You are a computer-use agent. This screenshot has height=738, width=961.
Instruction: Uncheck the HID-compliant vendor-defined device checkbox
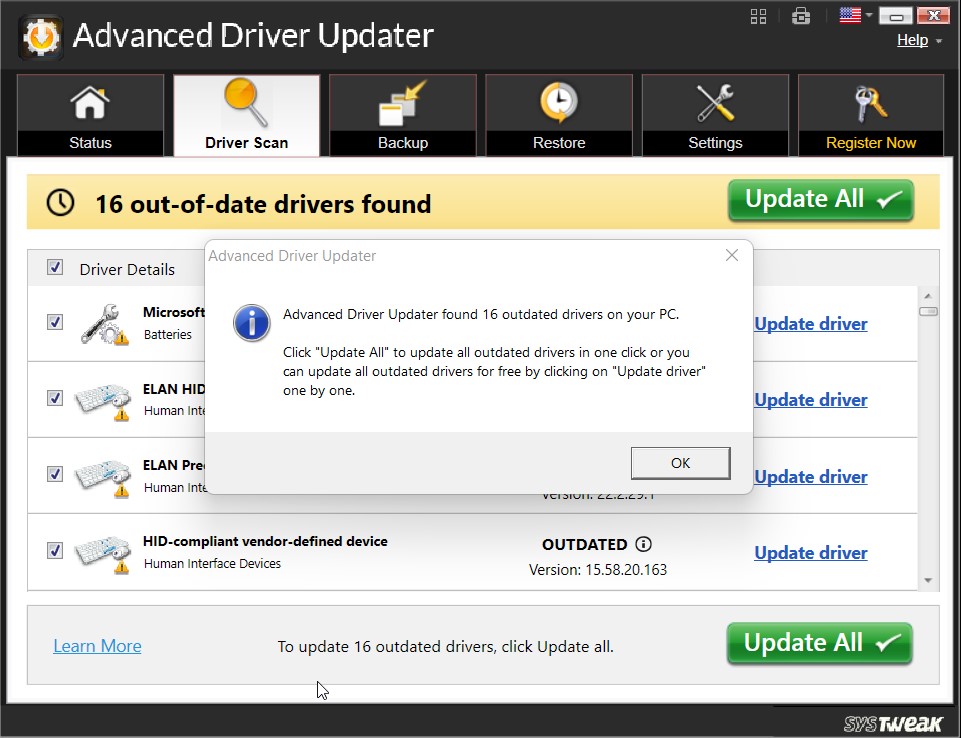(55, 550)
